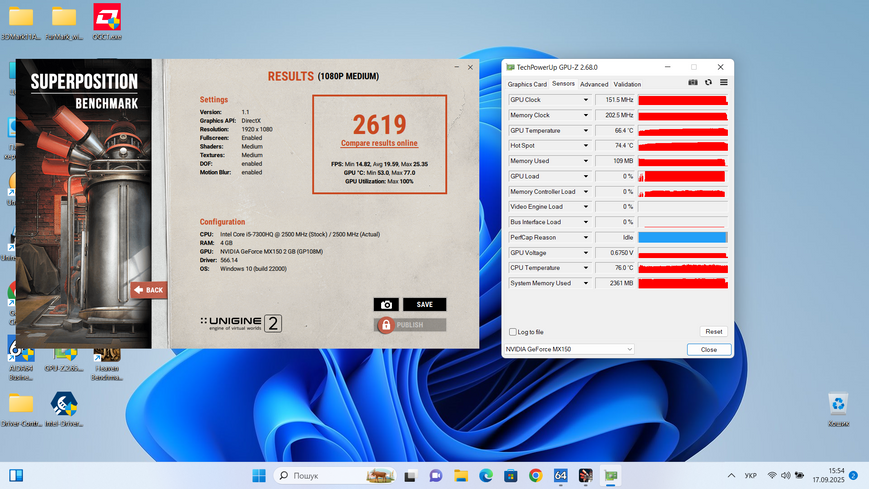869x489 pixels.
Task: Expand the CPU Temperature sensor dropdown
Action: click(586, 268)
